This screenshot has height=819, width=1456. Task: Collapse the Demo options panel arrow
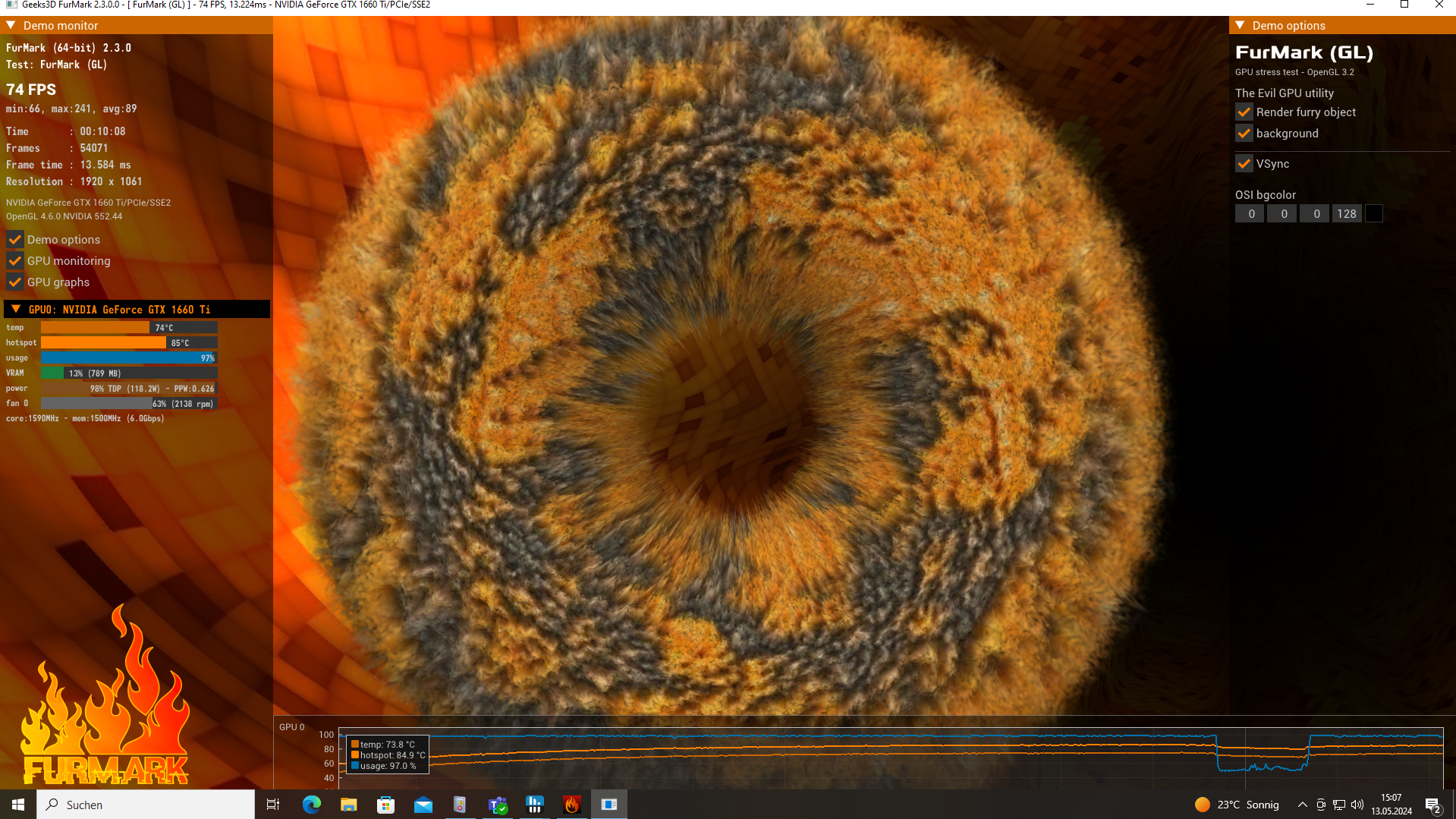[1240, 25]
